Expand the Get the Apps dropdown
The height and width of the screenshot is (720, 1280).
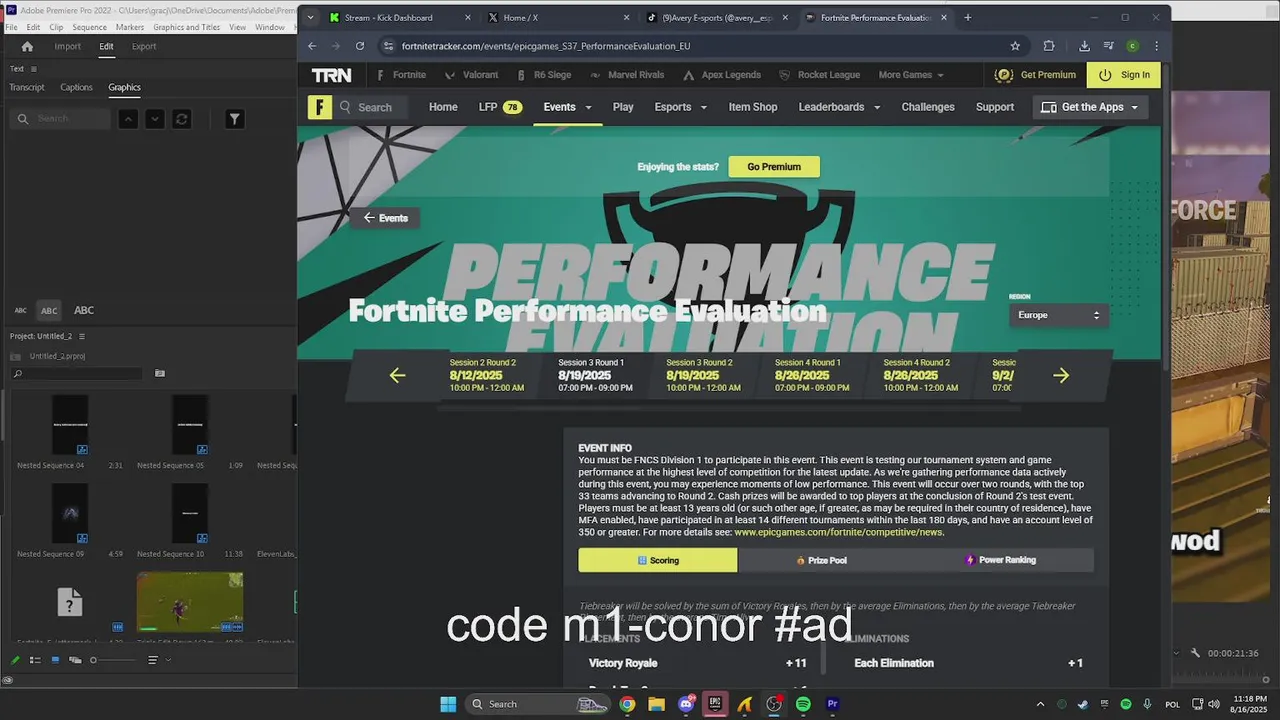pos(1090,107)
